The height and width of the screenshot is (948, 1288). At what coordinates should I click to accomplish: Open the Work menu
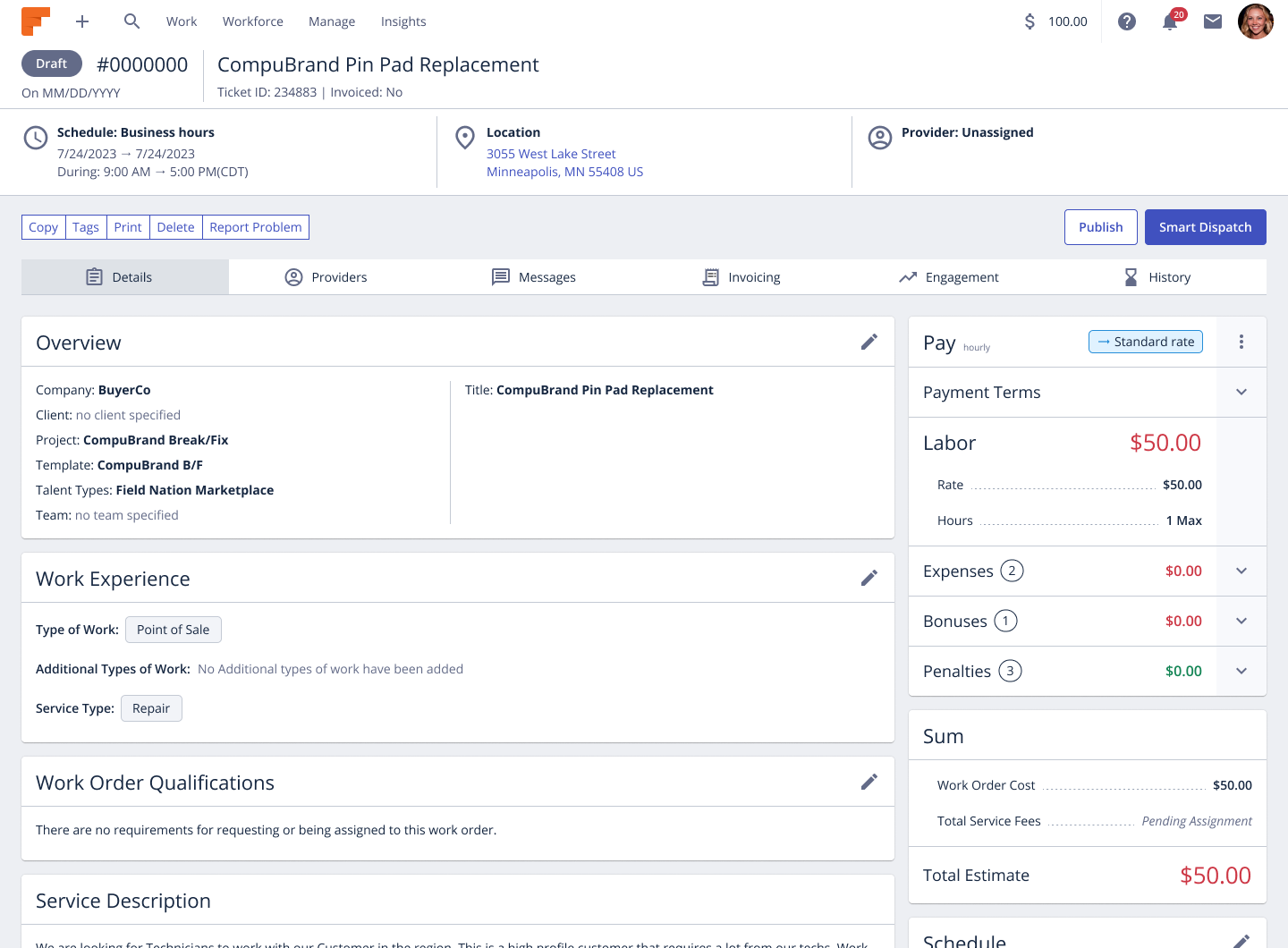tap(182, 21)
